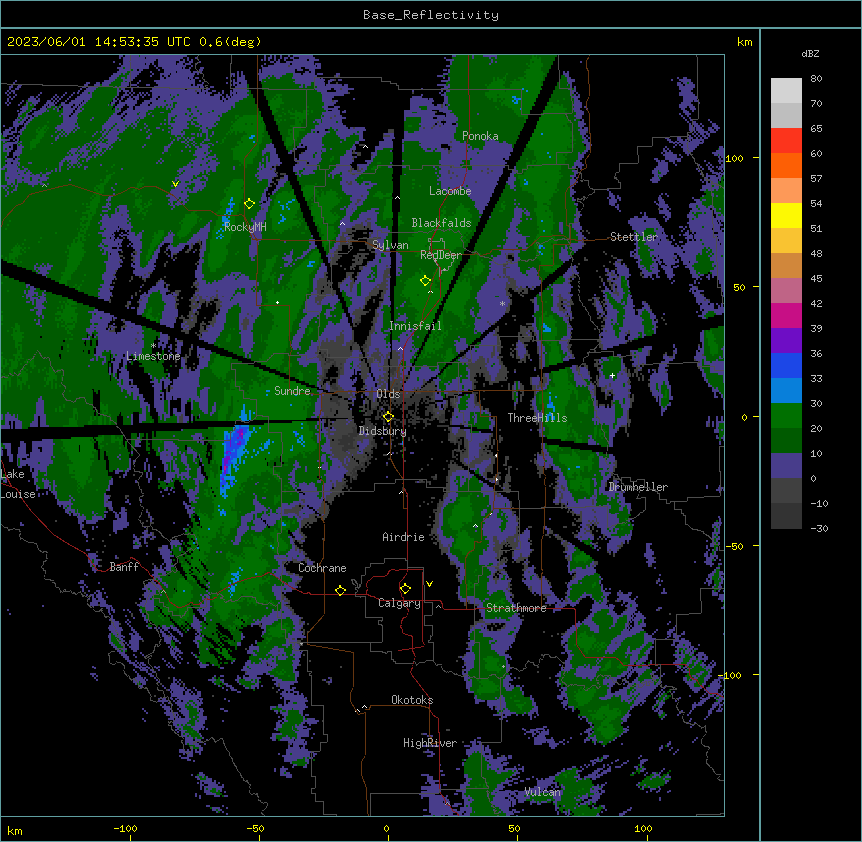Screen dimensions: 862x842
Task: Select the violet-blue legend block below 10 dBZ
Action: point(786,466)
